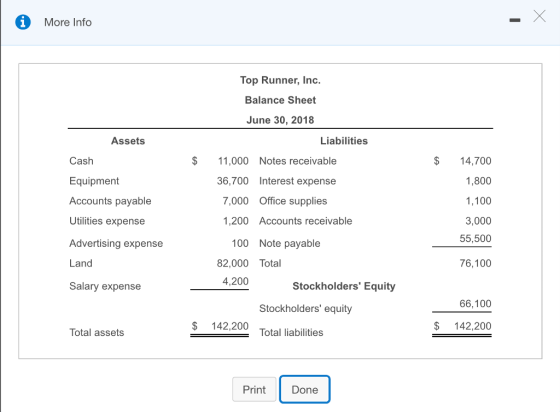Click the 'Balance Sheet' heading

coord(280,100)
